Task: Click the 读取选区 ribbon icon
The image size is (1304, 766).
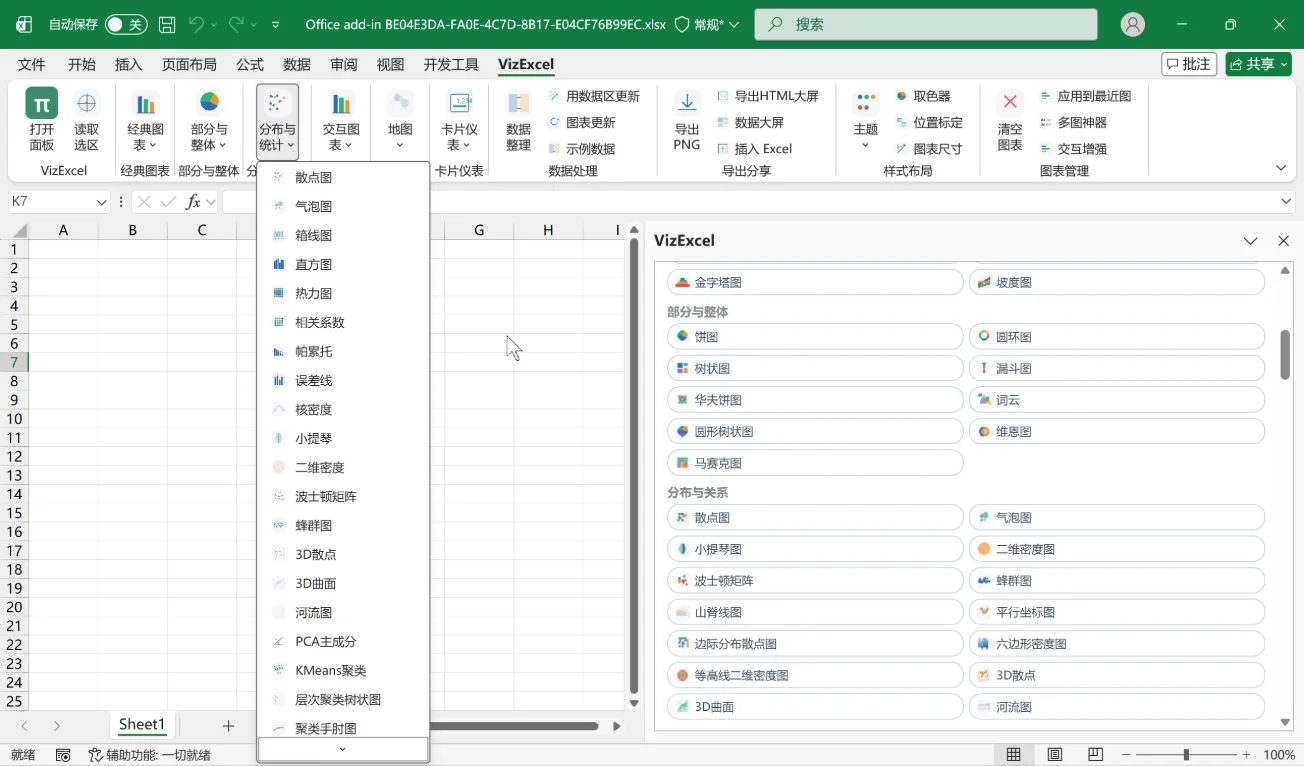Action: click(87, 103)
